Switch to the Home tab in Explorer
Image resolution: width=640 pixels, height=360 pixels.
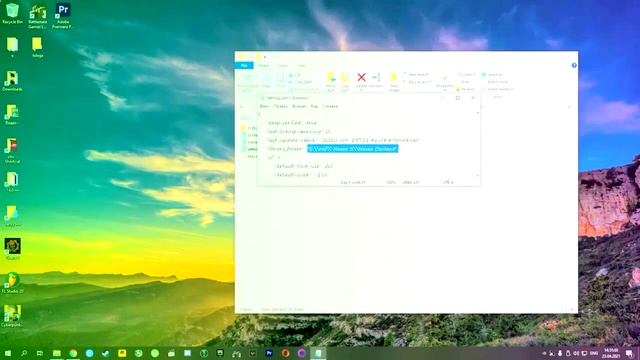263,65
